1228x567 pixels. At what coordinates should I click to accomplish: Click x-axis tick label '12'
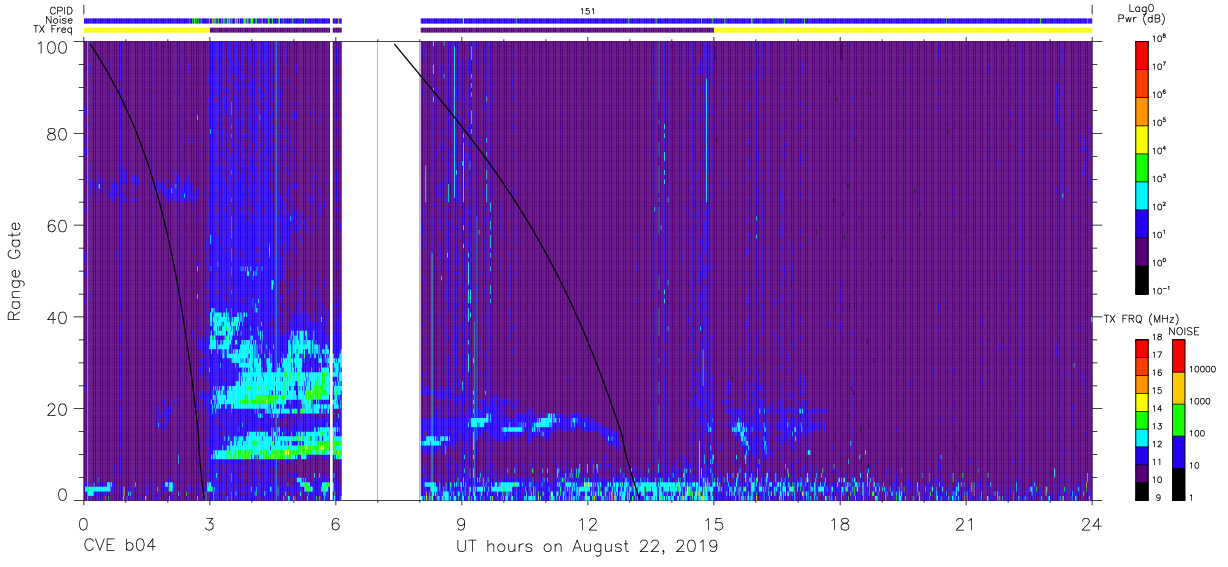pyautogui.click(x=587, y=523)
